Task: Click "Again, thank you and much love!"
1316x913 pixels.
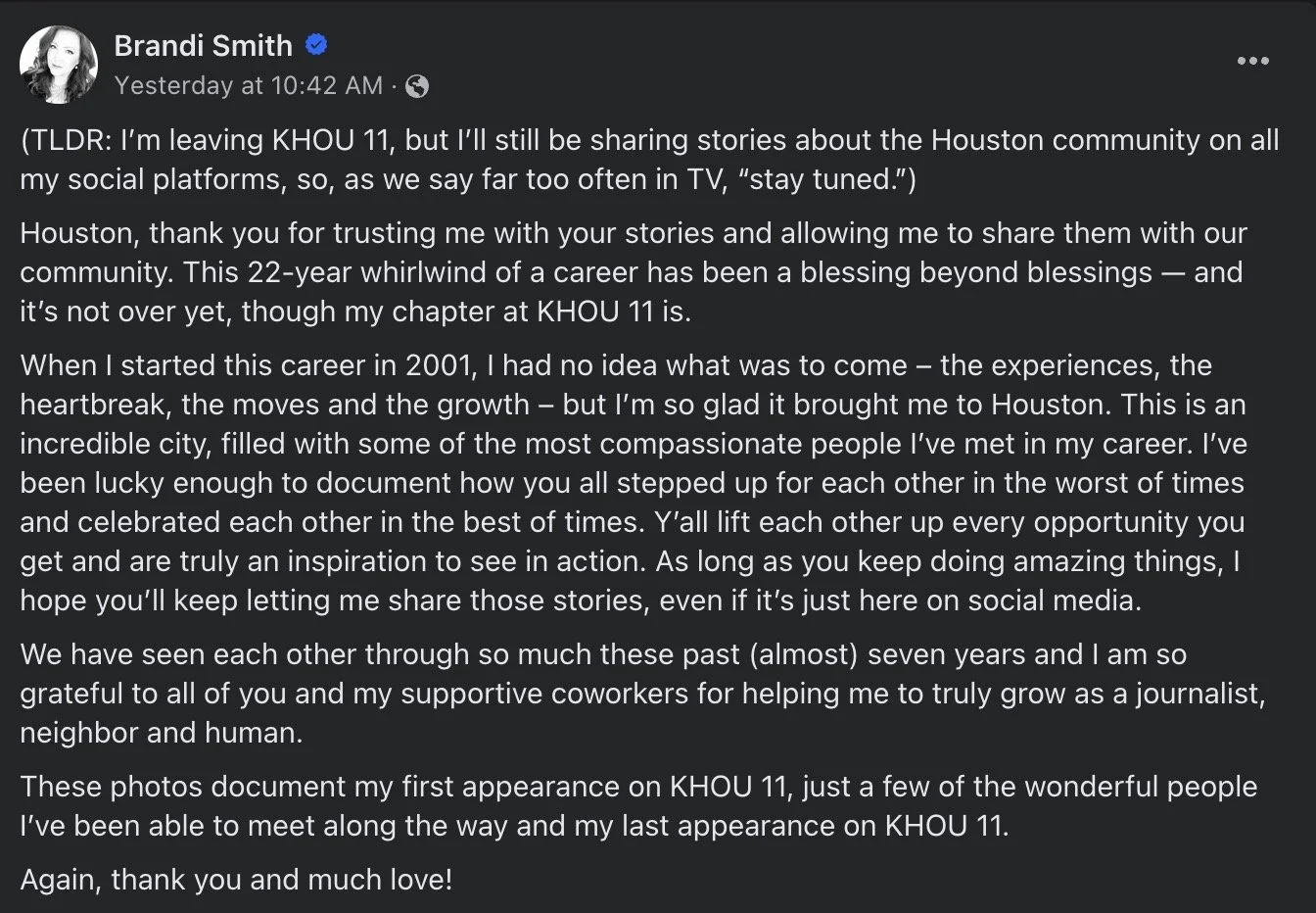Action: click(x=236, y=880)
